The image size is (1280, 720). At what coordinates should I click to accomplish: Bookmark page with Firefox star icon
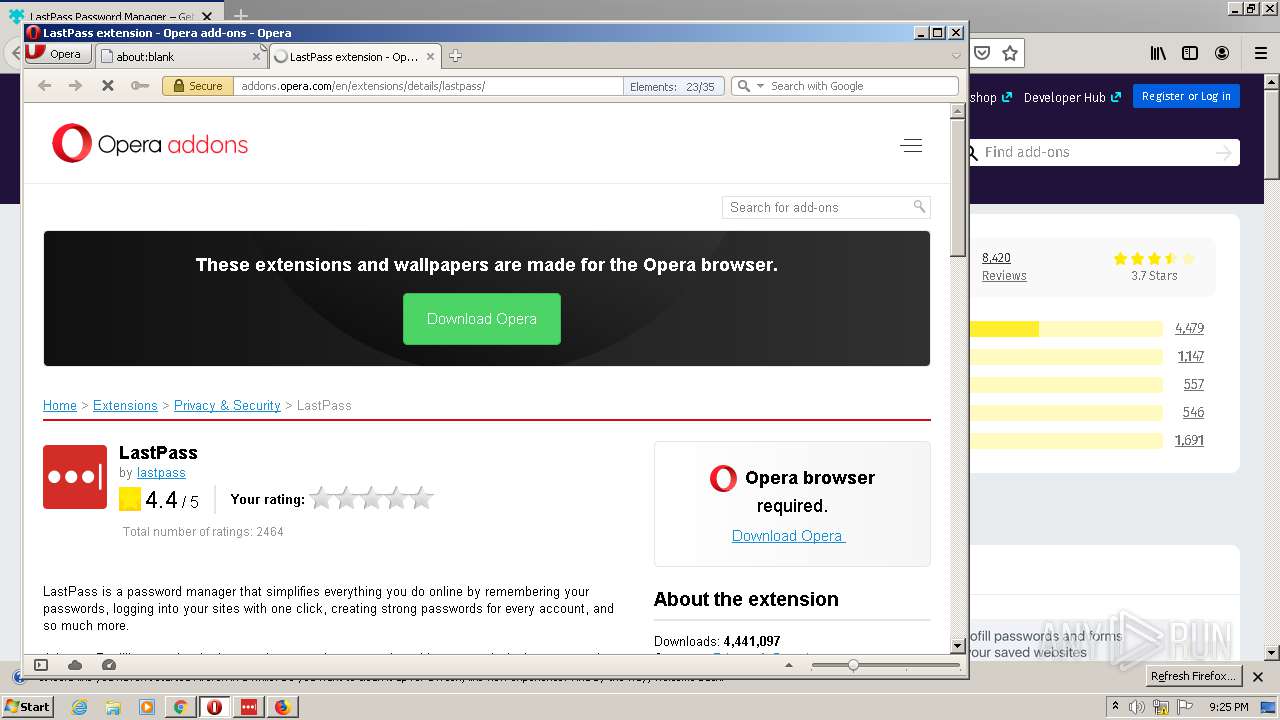click(x=1010, y=53)
